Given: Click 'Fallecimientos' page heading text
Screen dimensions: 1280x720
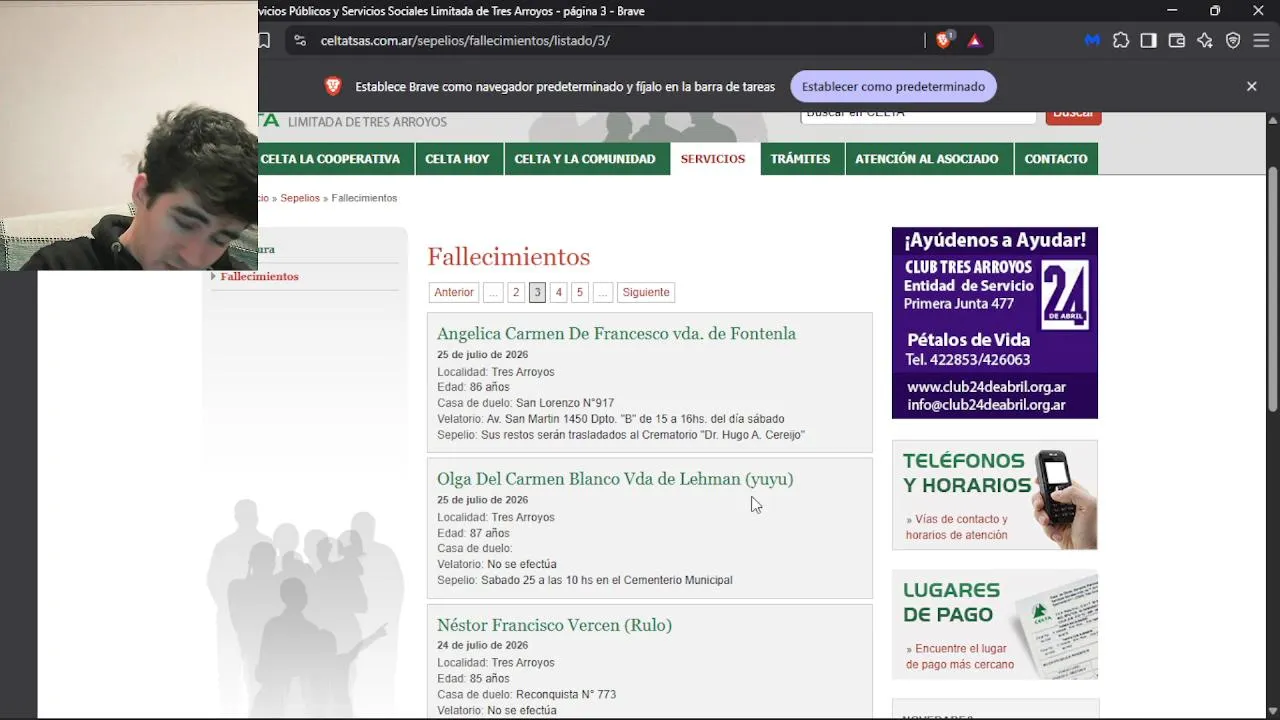Looking at the screenshot, I should [x=509, y=257].
